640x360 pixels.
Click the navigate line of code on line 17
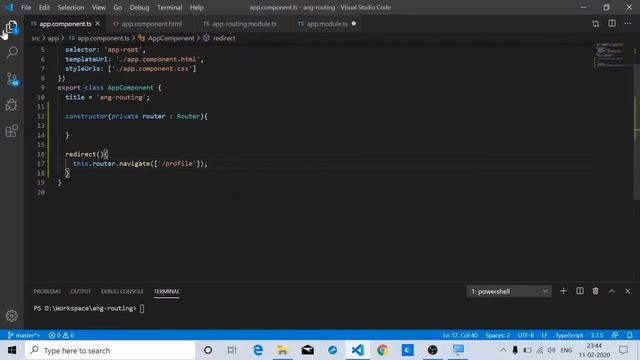tap(140, 164)
